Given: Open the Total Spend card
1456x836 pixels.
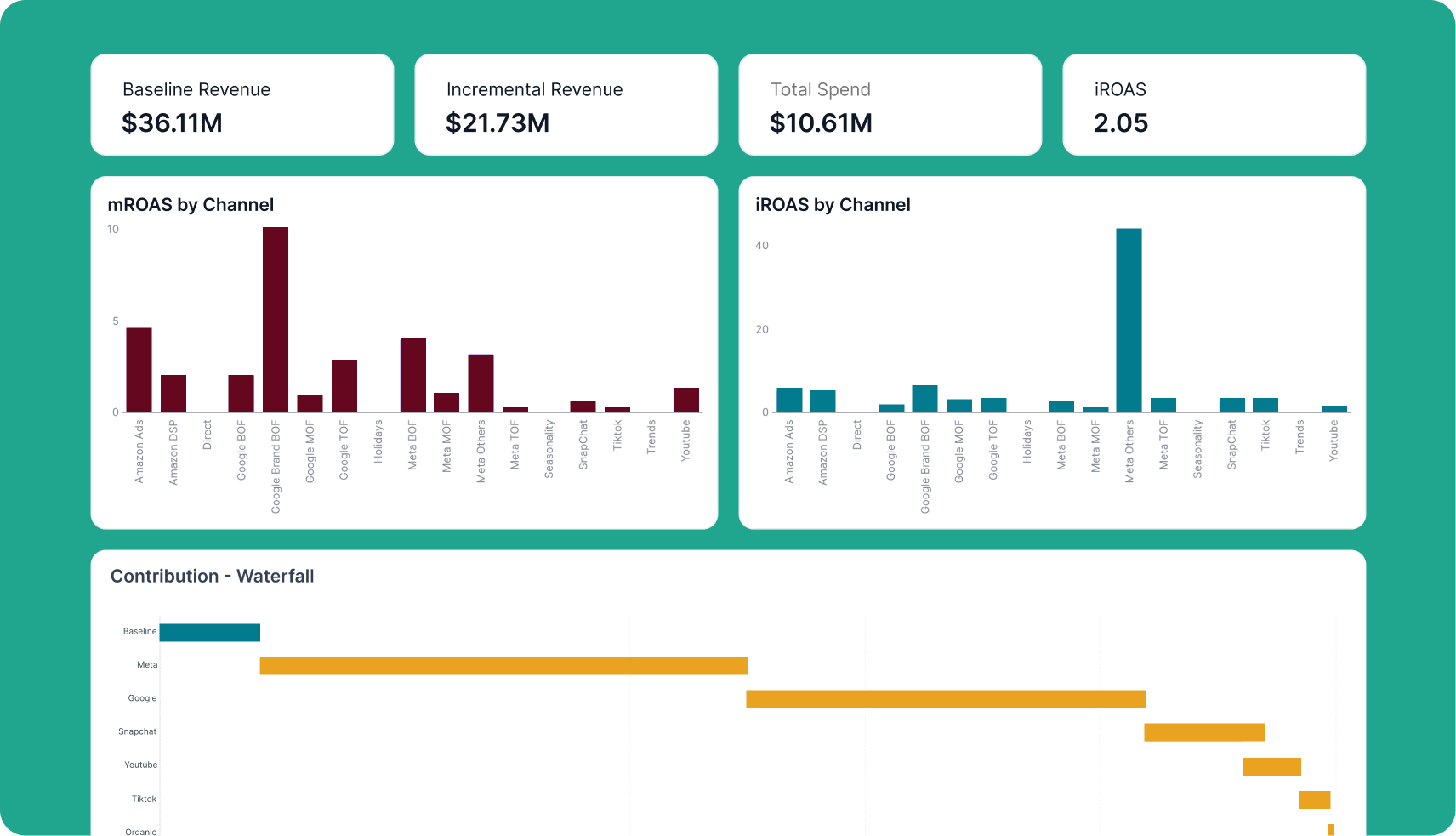Looking at the screenshot, I should 890,105.
